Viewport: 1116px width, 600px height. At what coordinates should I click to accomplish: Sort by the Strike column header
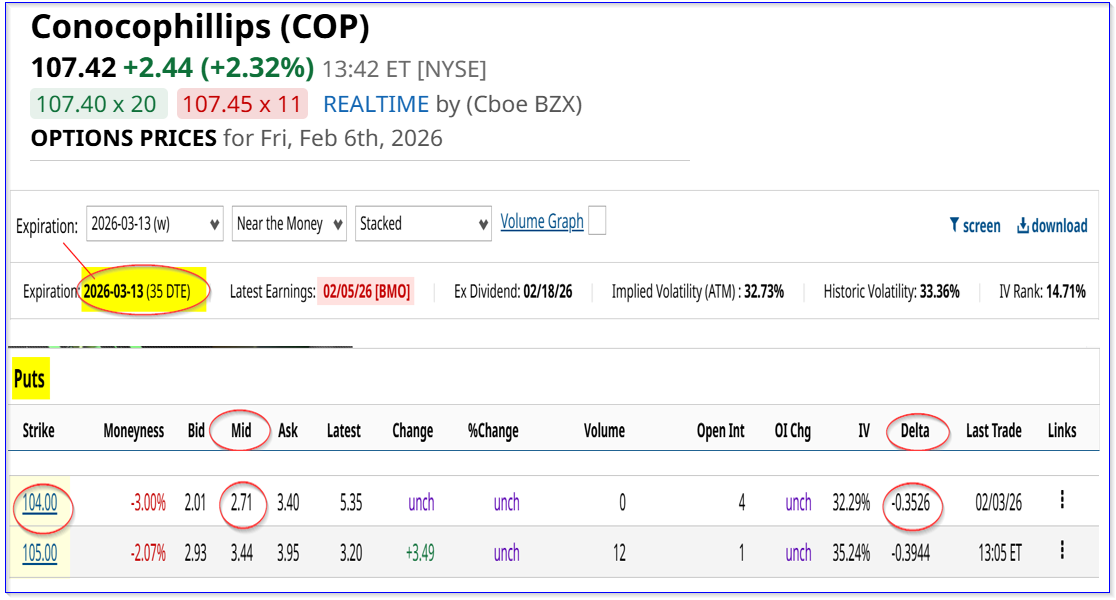point(39,431)
